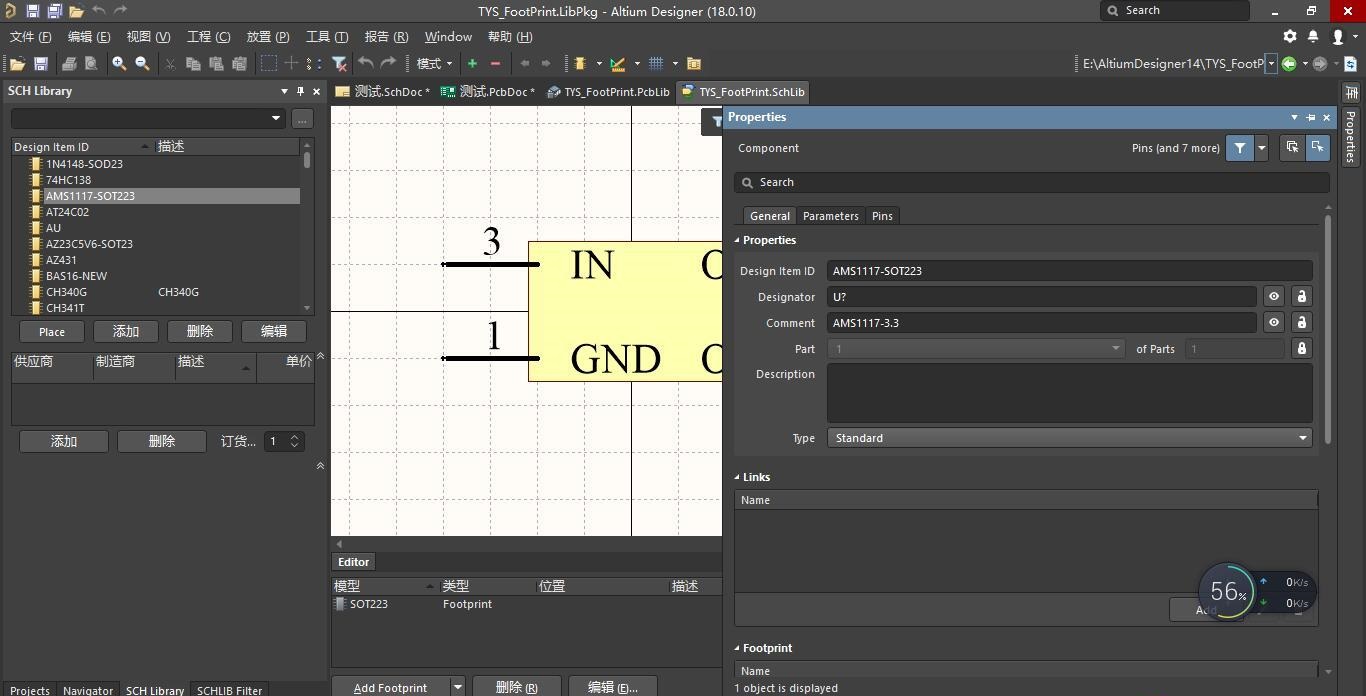Toggle the Designator lock icon
Viewport: 1366px width, 696px height.
pyautogui.click(x=1301, y=297)
